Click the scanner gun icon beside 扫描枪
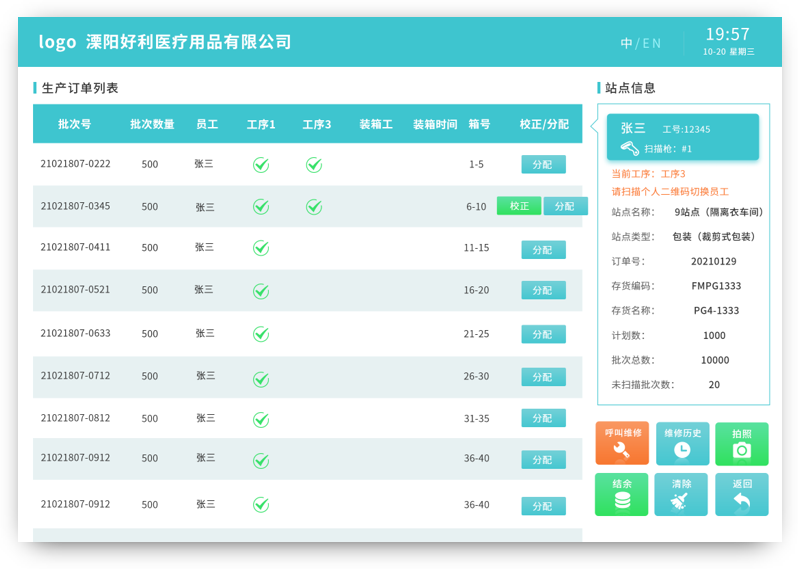The image size is (798, 569). 630,148
